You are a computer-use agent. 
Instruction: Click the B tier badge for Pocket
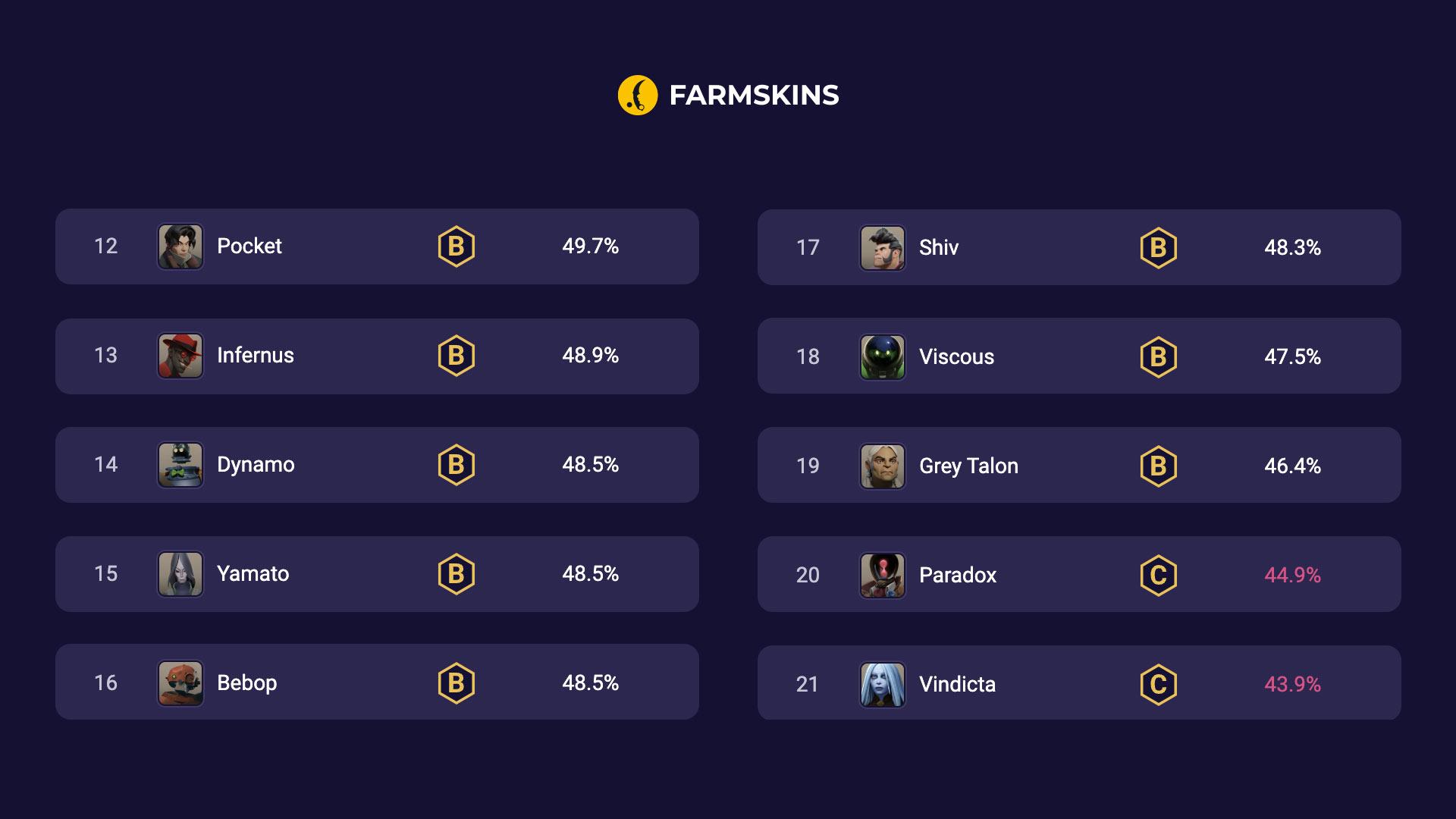coord(454,245)
